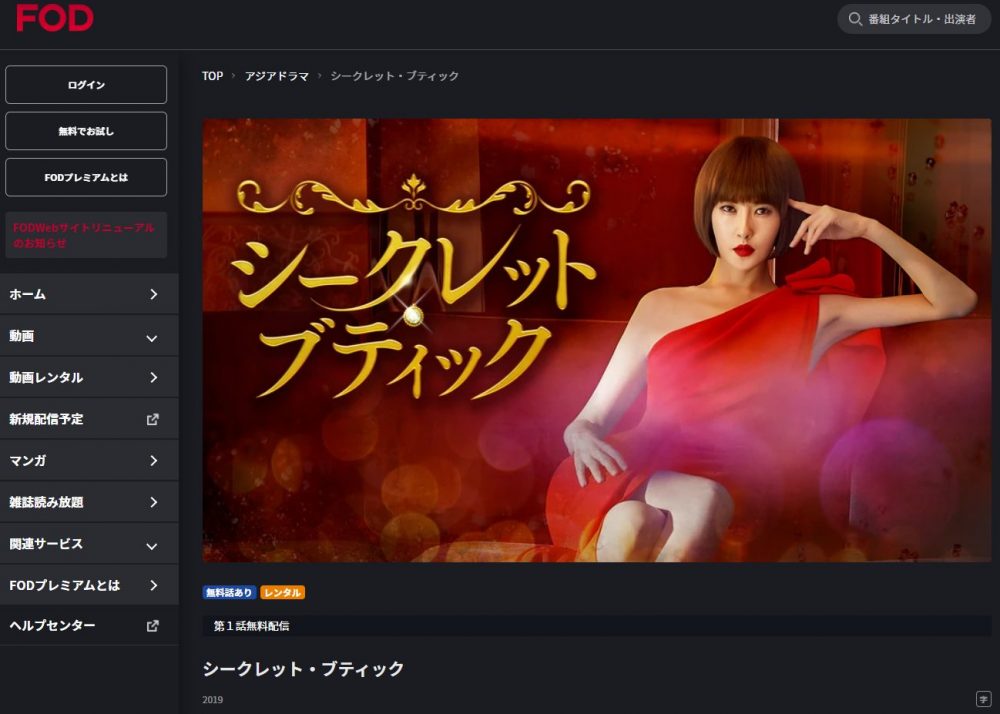Select 動画 in the sidebar
This screenshot has height=714, width=1000.
point(89,336)
